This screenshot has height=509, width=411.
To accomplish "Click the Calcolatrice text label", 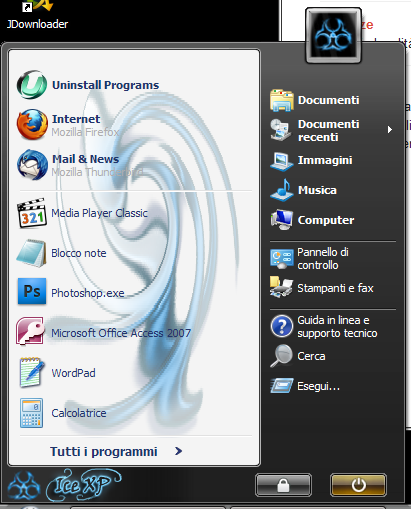I will [x=79, y=413].
